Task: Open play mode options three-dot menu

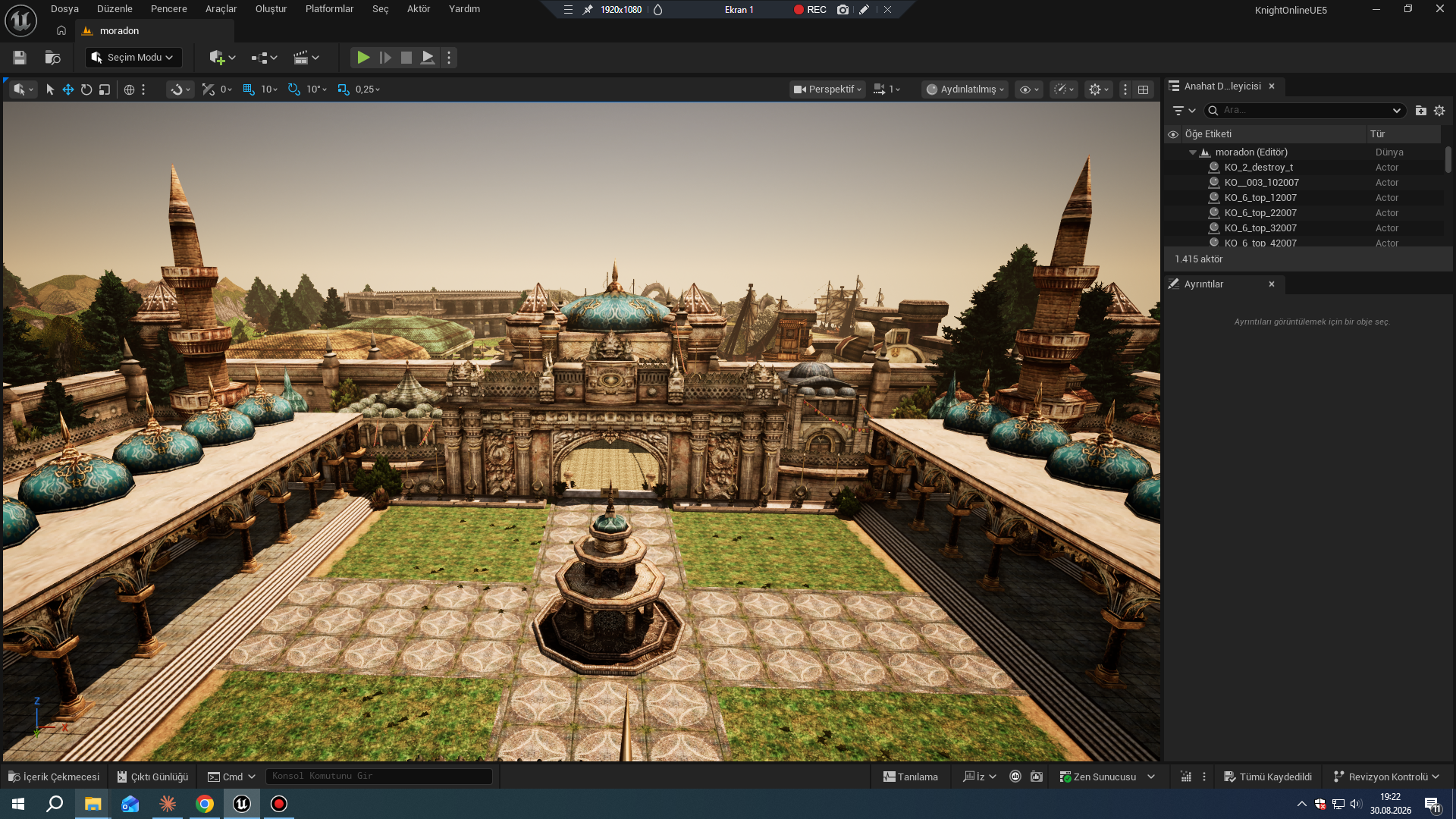Action: [x=449, y=58]
